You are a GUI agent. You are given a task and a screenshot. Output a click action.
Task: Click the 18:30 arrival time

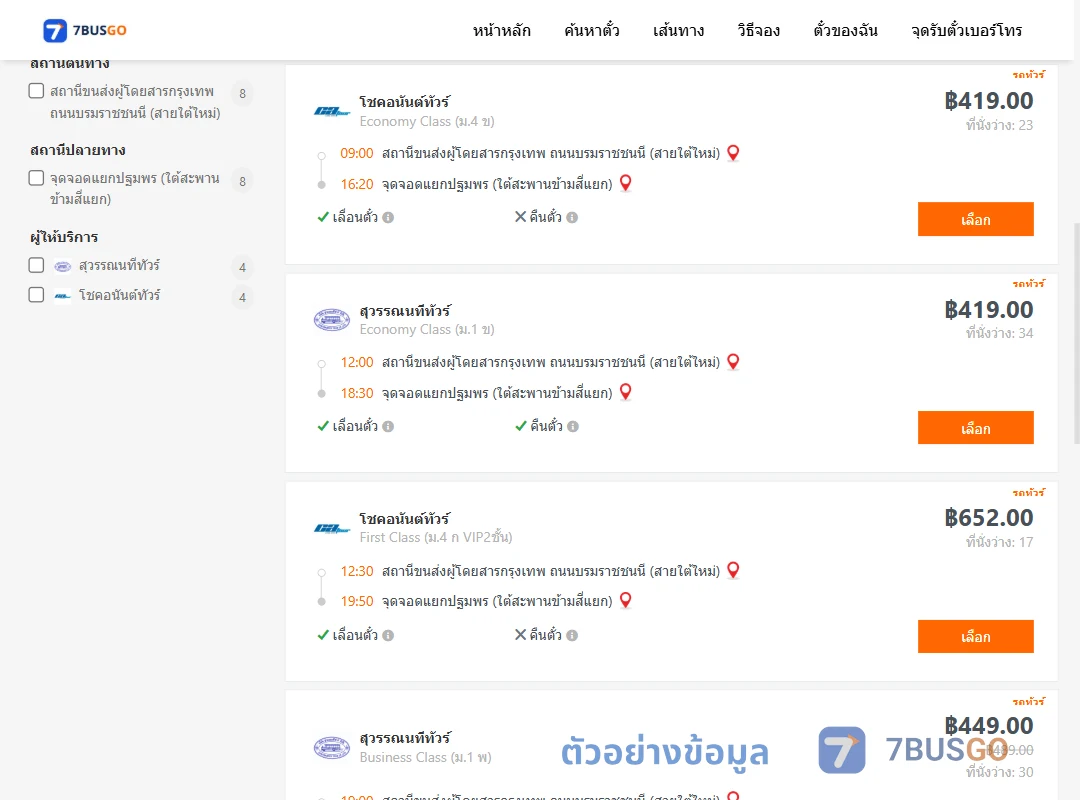[357, 393]
